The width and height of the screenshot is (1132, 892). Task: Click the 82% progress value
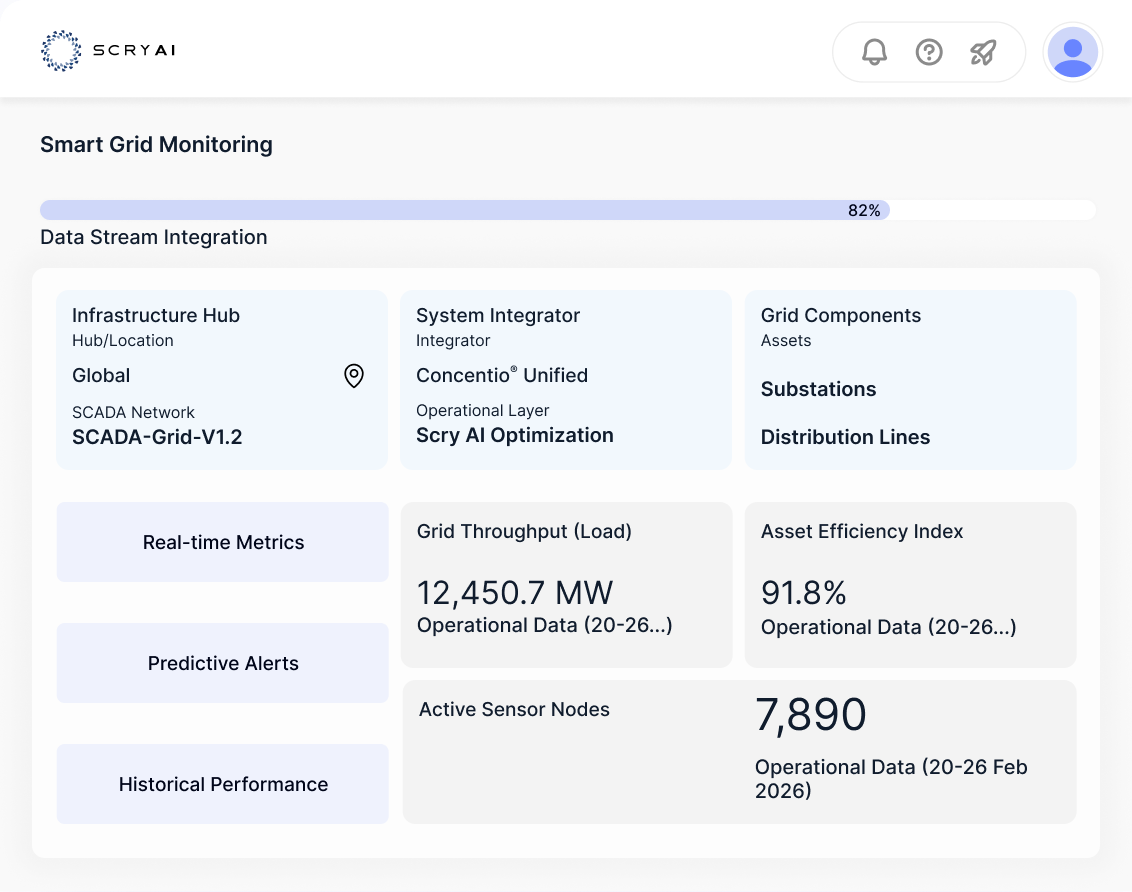pyautogui.click(x=864, y=211)
